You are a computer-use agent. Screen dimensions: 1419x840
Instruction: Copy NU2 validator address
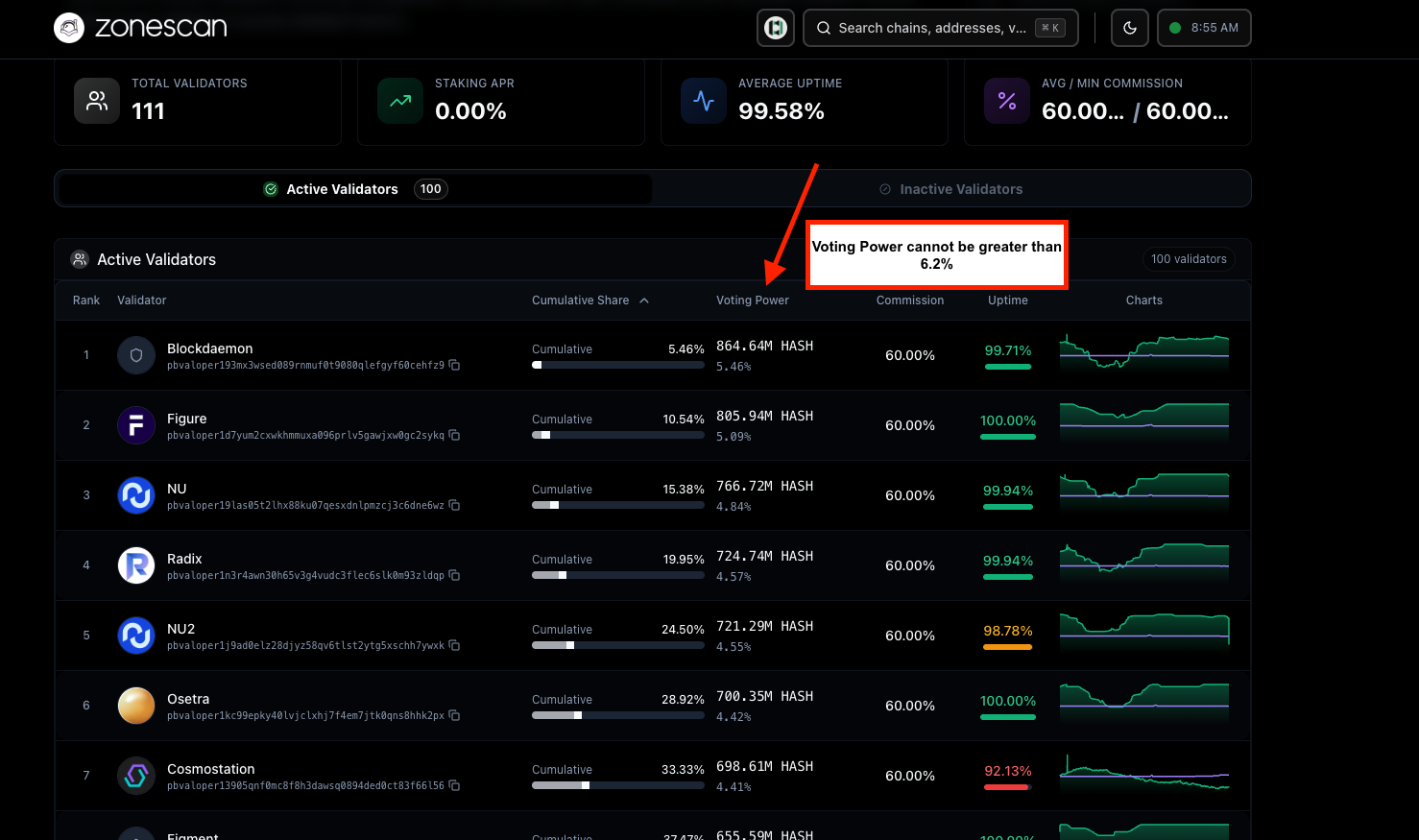pyautogui.click(x=454, y=646)
